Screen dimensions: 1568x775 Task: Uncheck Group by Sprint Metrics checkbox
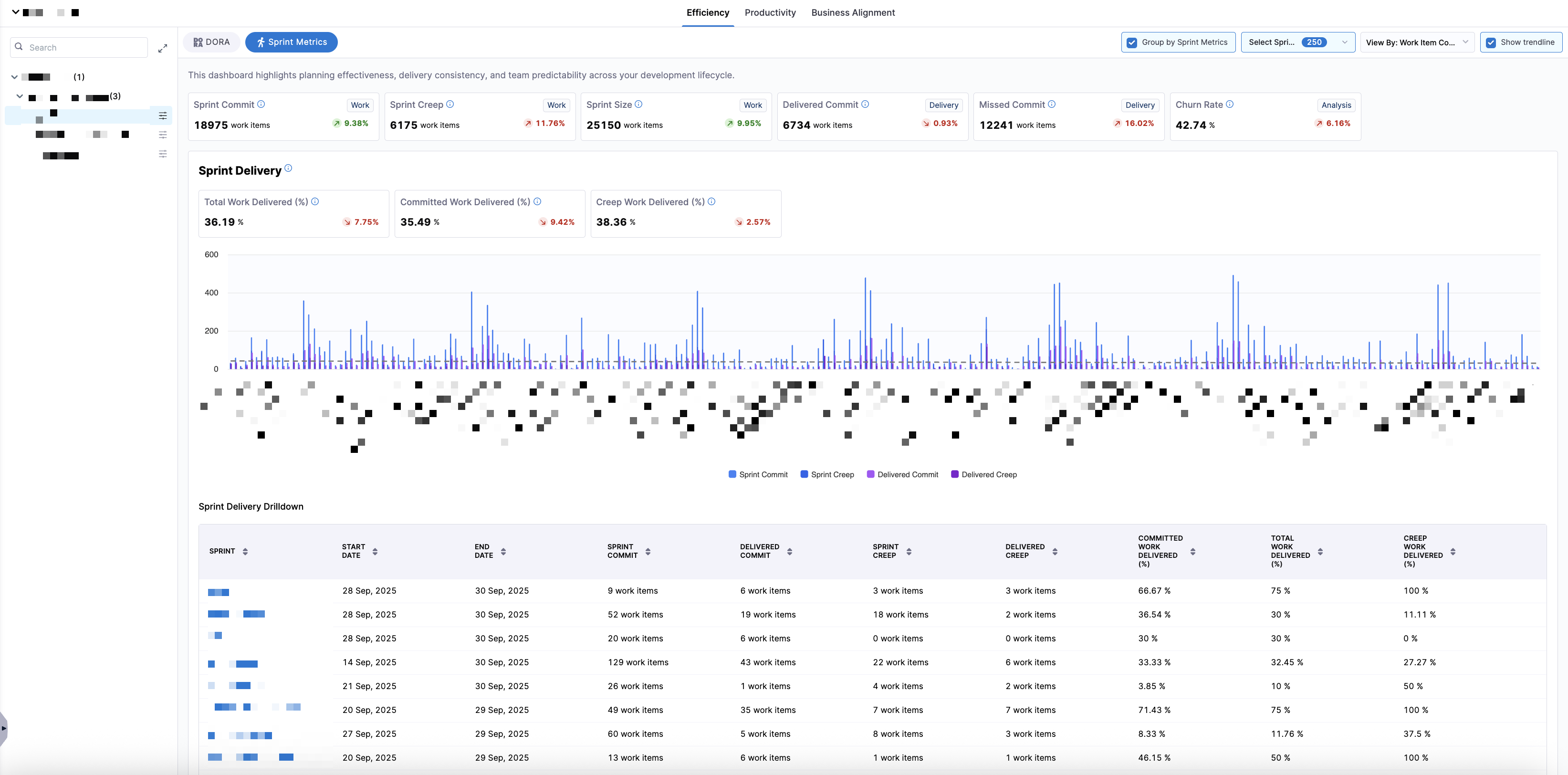[1131, 42]
